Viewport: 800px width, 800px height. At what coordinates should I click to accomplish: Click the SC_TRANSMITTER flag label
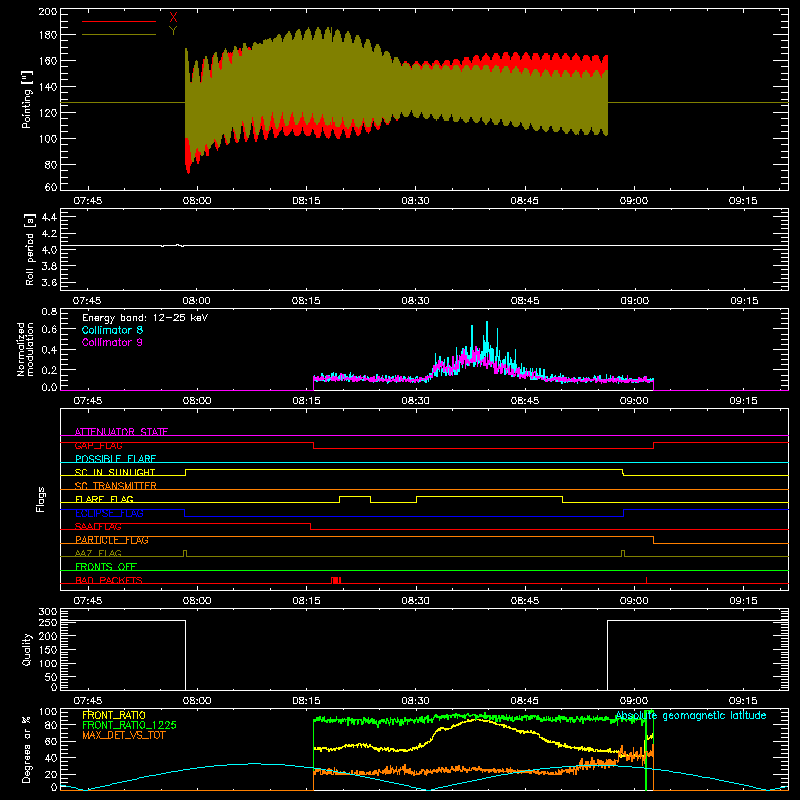click(116, 486)
